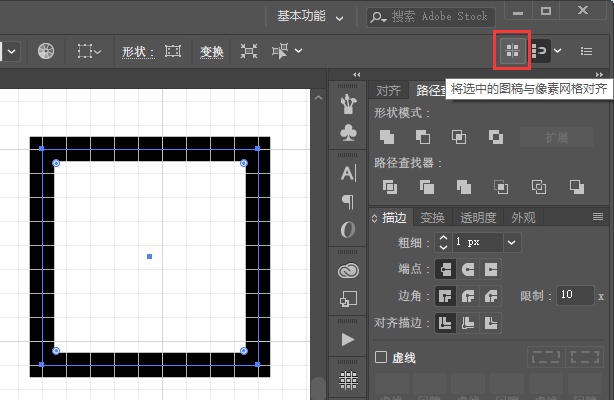Screen dimensions: 614x400
Task: Open the grid panel icon in dock
Action: coord(348,380)
